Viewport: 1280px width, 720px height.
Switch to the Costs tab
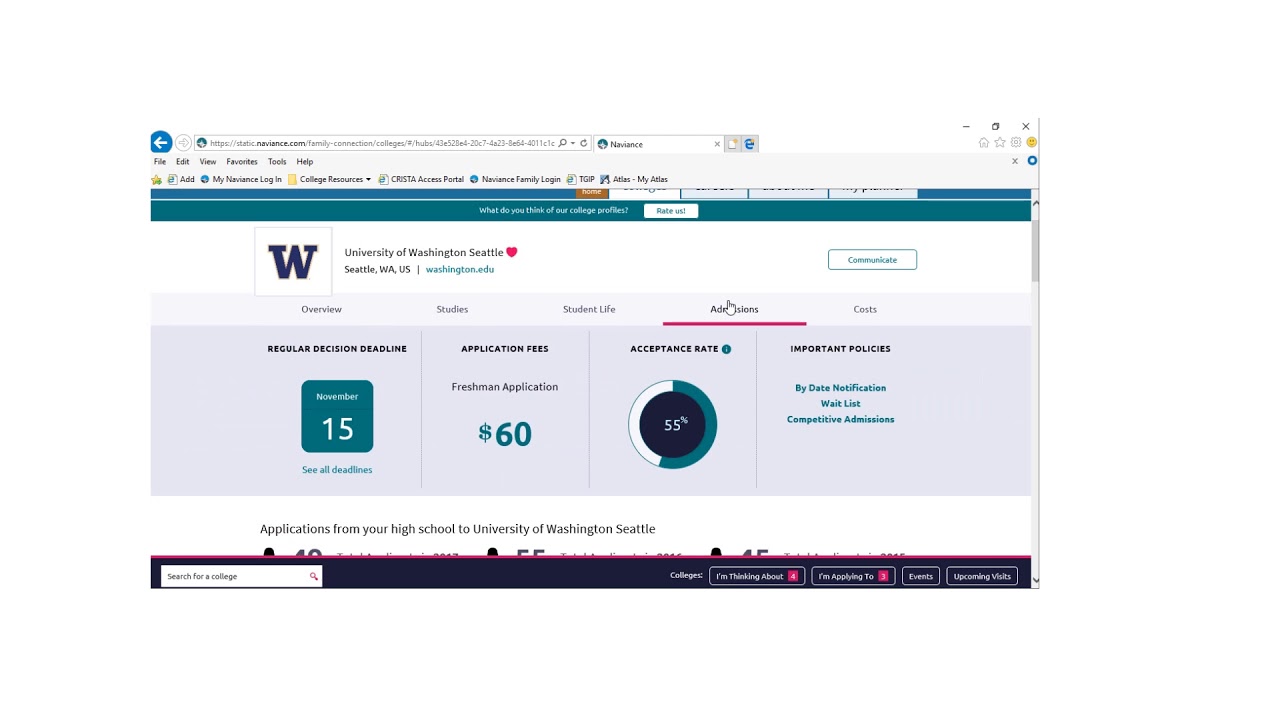[x=865, y=309]
